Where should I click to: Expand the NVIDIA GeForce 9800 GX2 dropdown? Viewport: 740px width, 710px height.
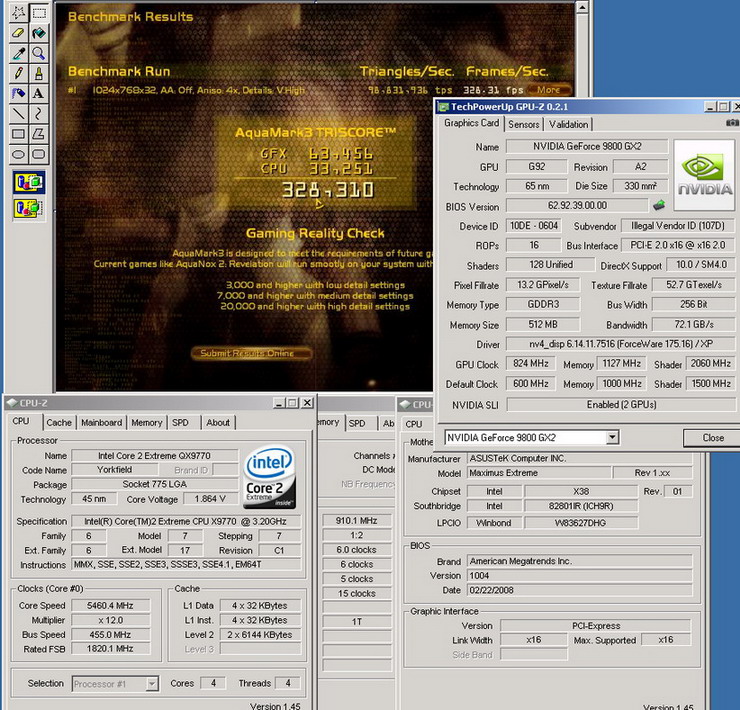click(x=612, y=438)
